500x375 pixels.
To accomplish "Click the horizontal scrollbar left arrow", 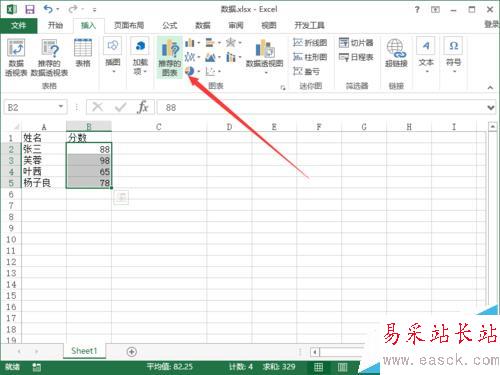I will (x=314, y=352).
